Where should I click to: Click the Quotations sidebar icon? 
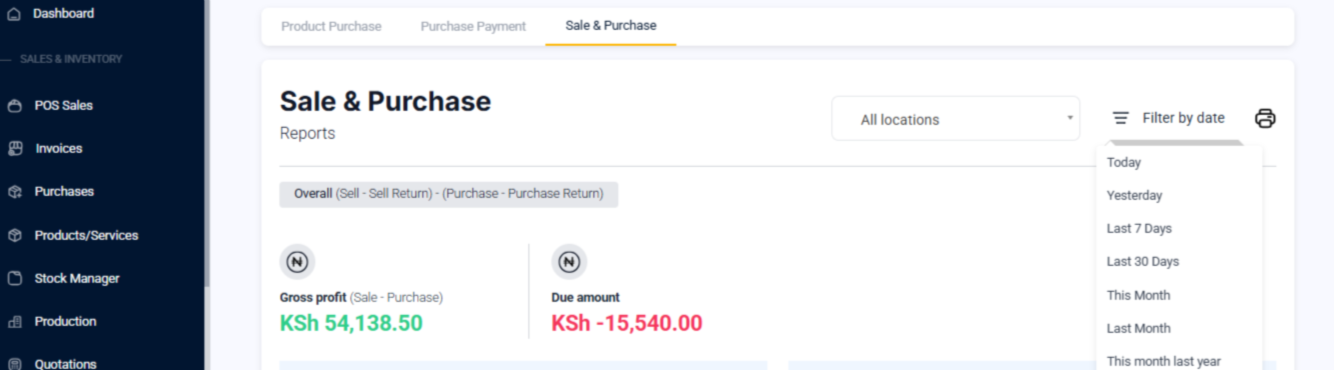pos(14,364)
